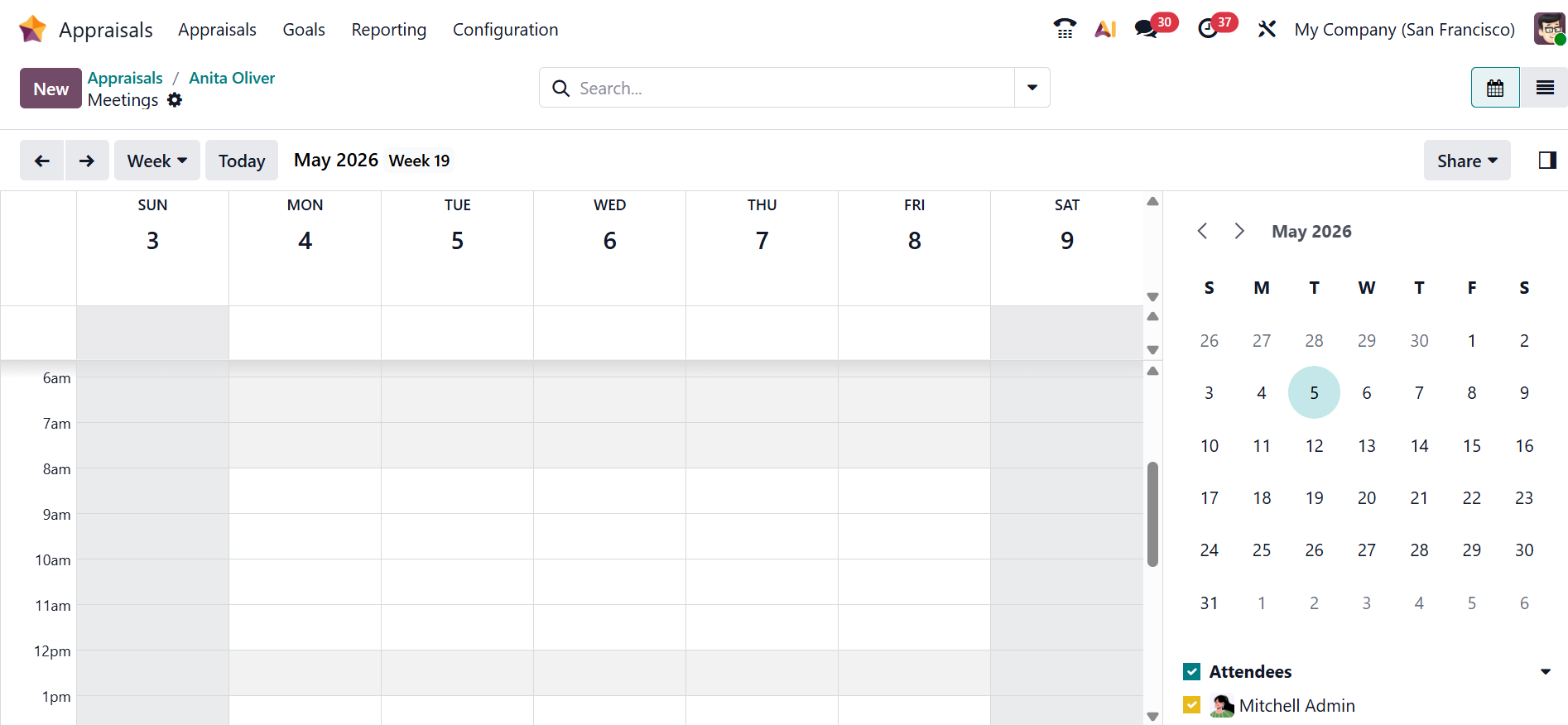Open the Reporting menu
Image resolution: width=1568 pixels, height=725 pixels.
[x=388, y=30]
